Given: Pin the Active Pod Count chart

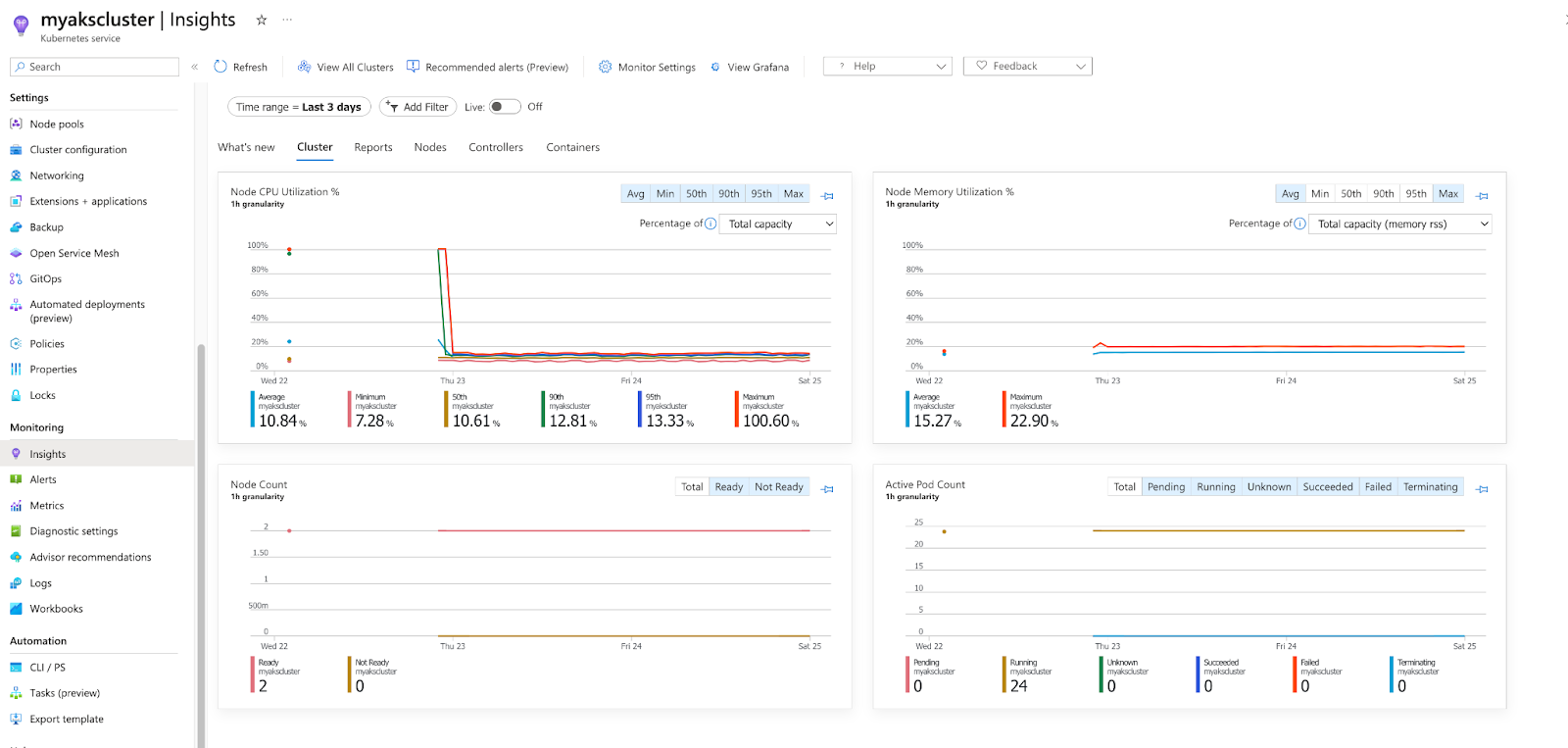Looking at the screenshot, I should [1482, 489].
